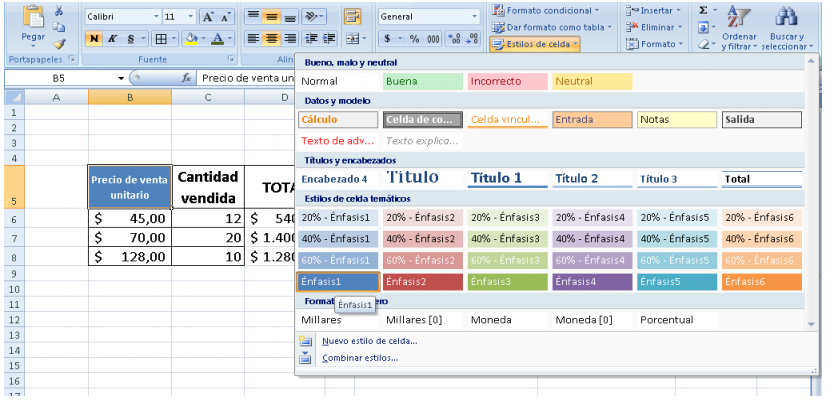
Task: Toggle bold N formatting
Action: click(x=94, y=39)
